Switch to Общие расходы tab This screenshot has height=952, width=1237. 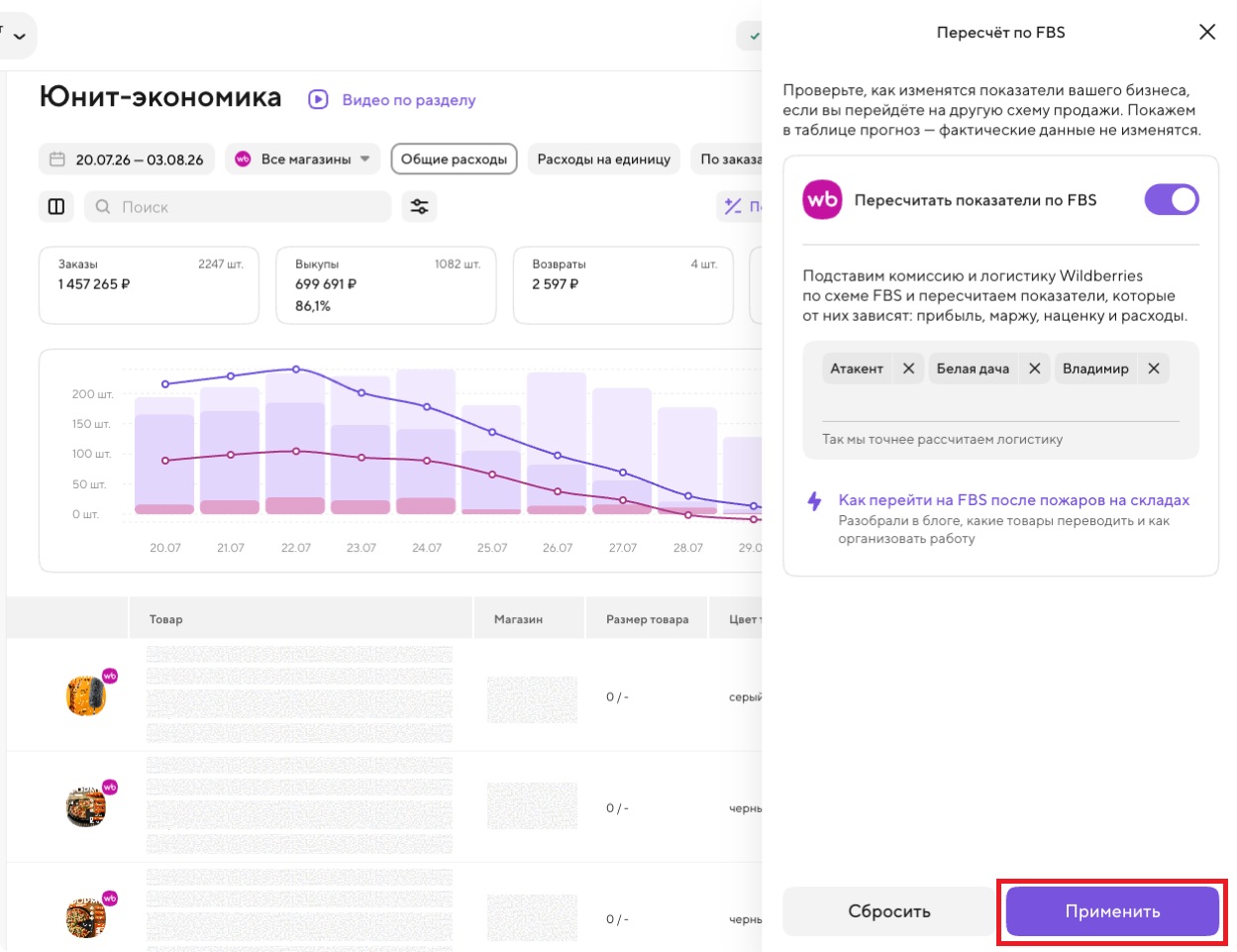click(454, 159)
